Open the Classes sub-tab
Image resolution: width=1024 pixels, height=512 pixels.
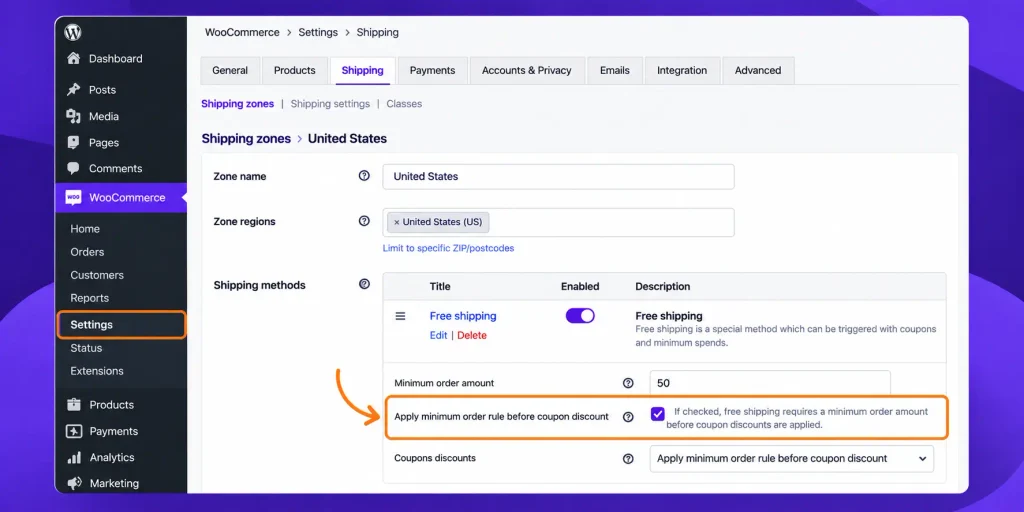(404, 104)
